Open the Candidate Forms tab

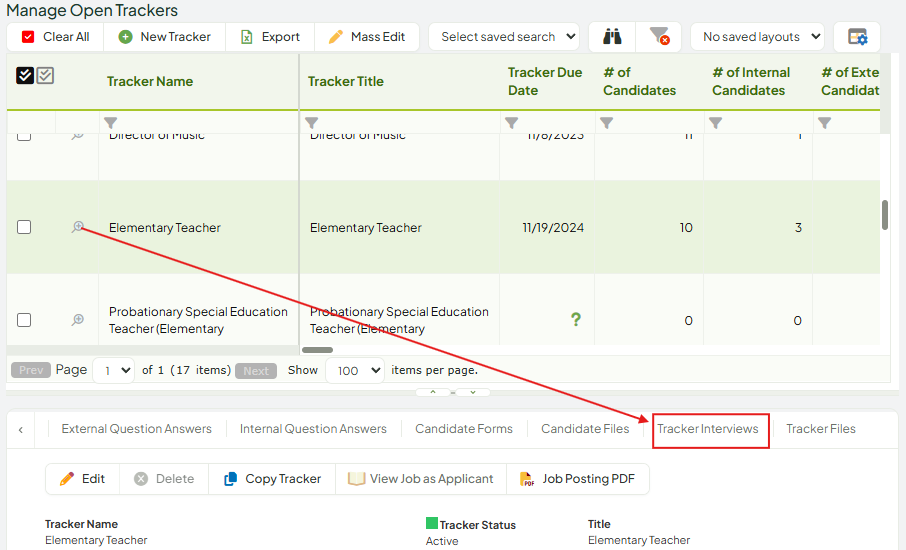point(464,429)
